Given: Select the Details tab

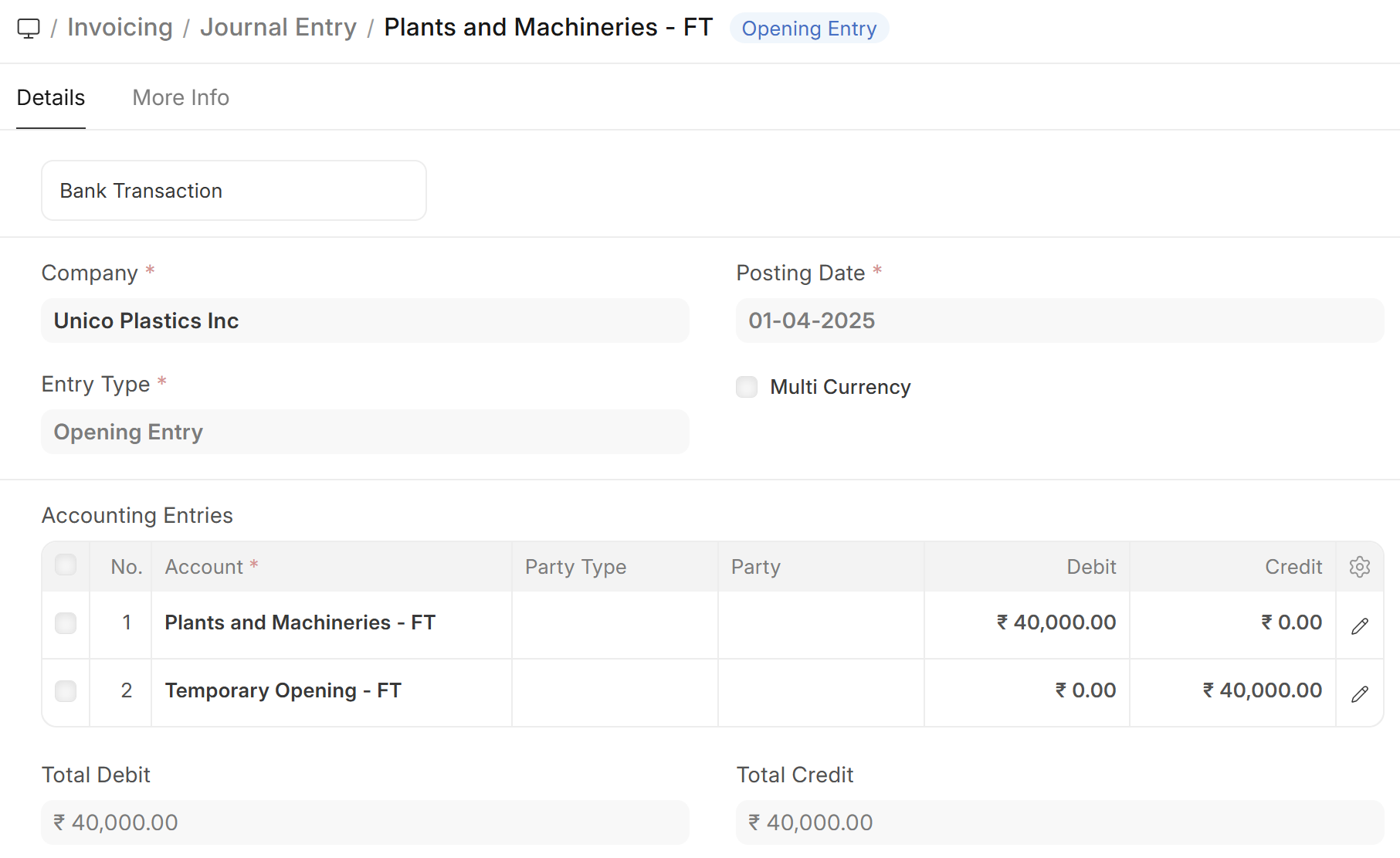Looking at the screenshot, I should [x=51, y=98].
